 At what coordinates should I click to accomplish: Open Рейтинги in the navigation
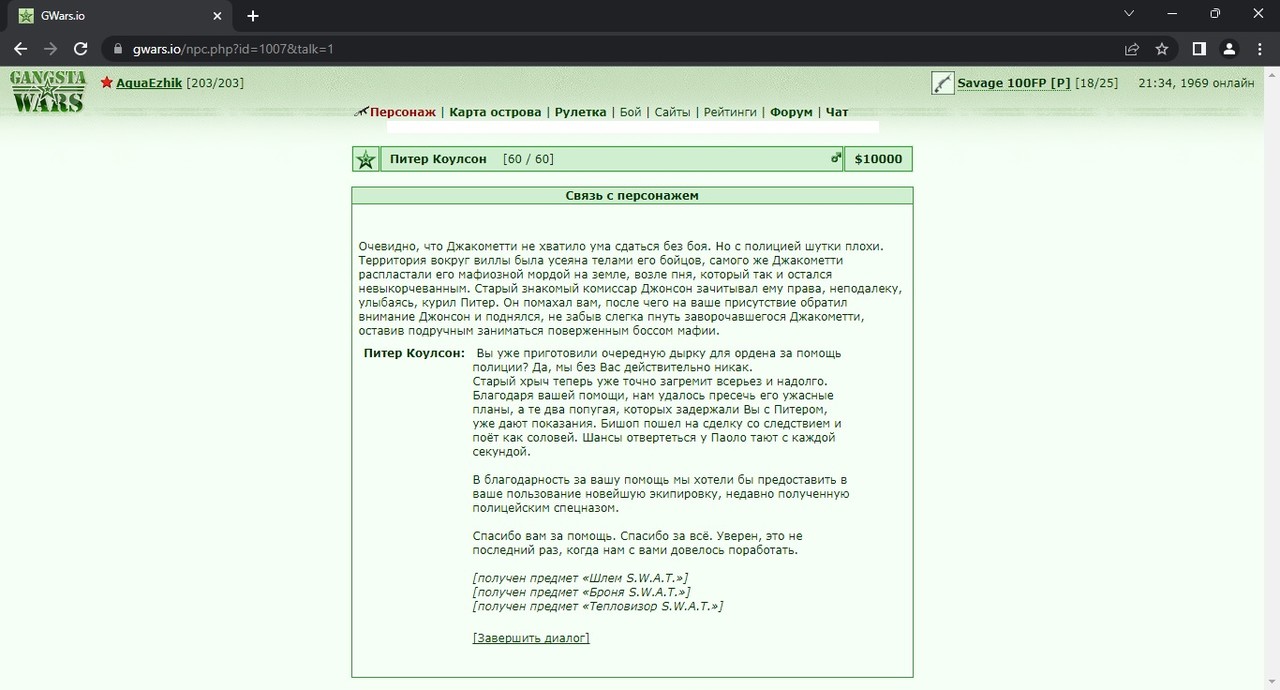coord(730,112)
